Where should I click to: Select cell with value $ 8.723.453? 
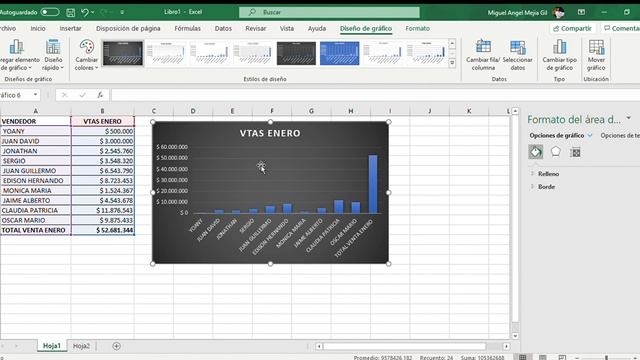[102, 180]
